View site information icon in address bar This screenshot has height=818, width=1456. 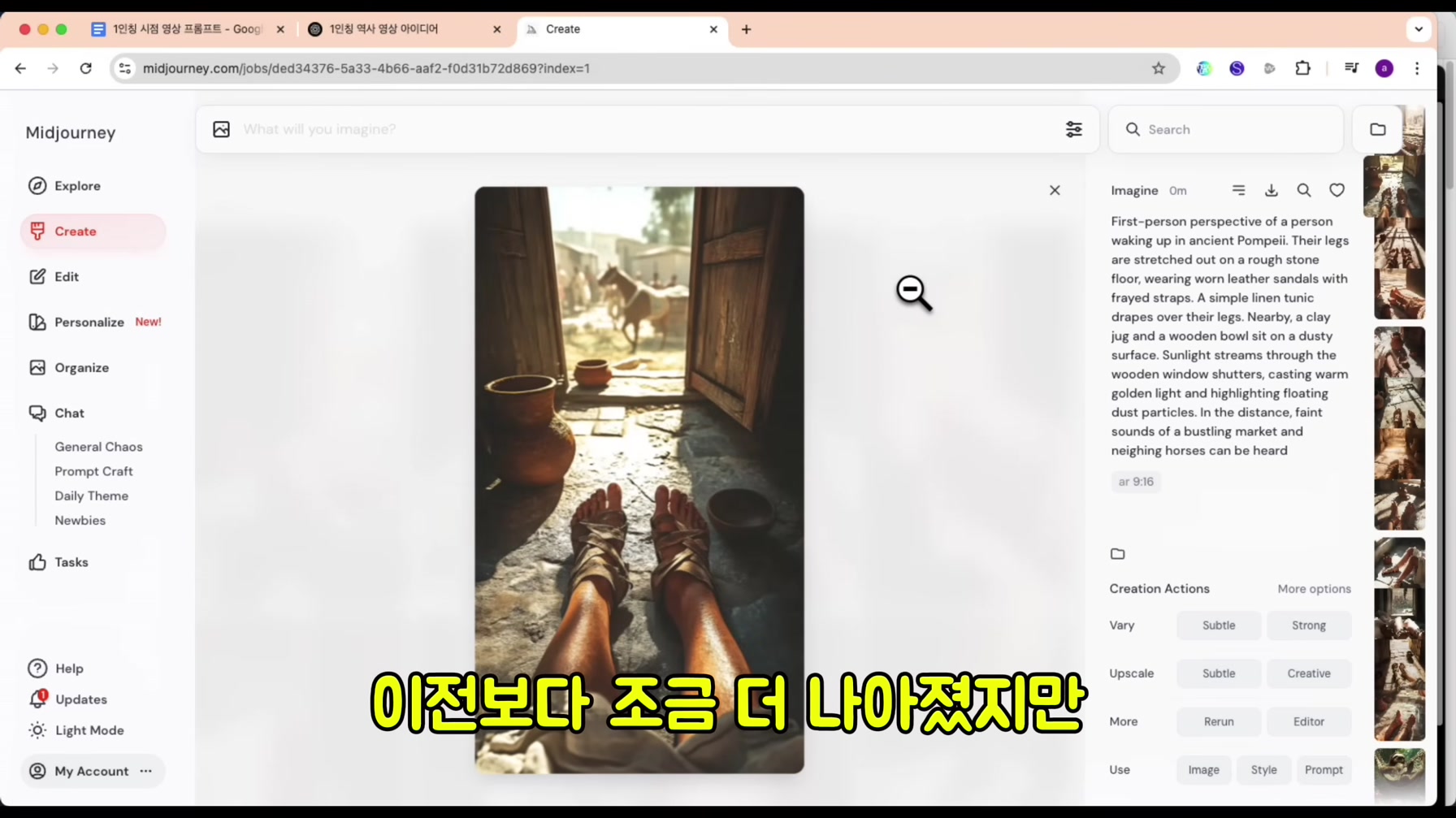(x=124, y=68)
